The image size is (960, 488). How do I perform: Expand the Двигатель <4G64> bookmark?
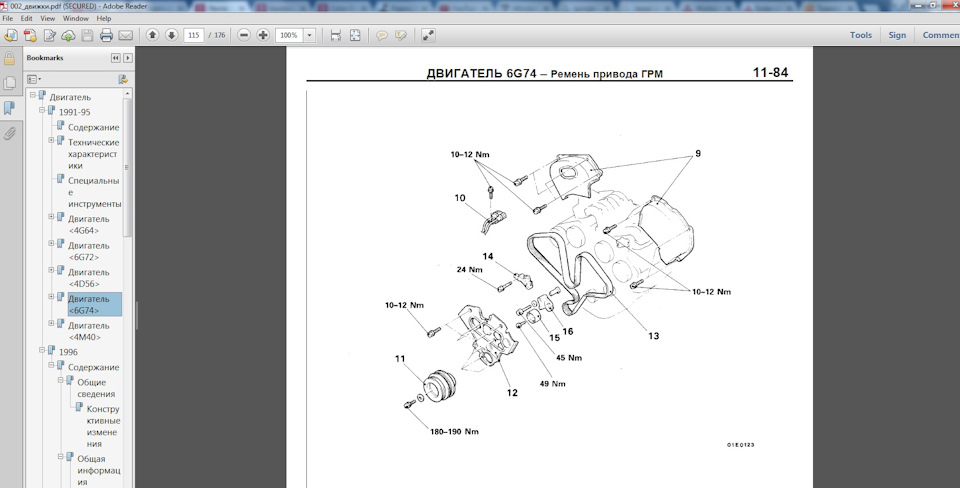[x=51, y=217]
